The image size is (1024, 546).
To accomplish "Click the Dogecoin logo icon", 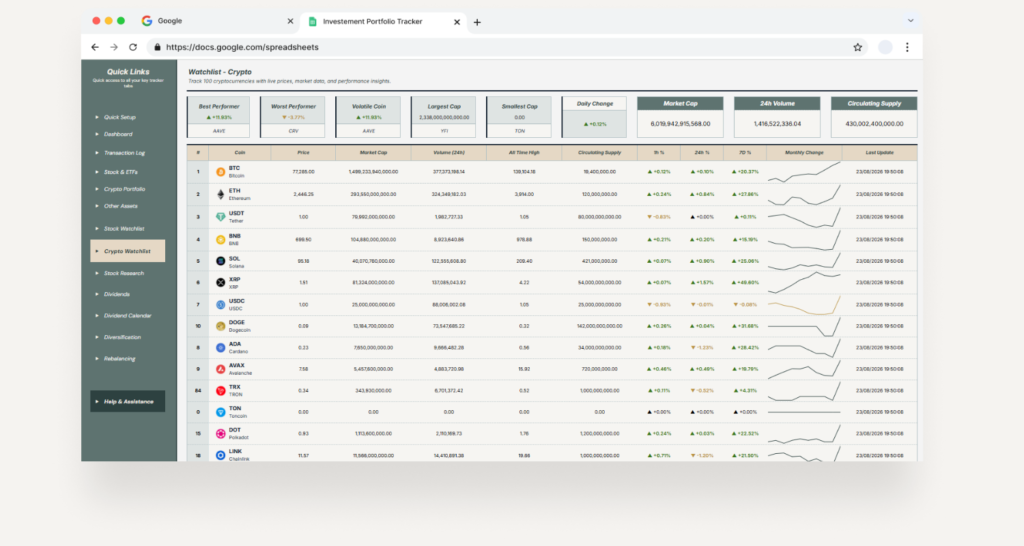I will click(221, 326).
